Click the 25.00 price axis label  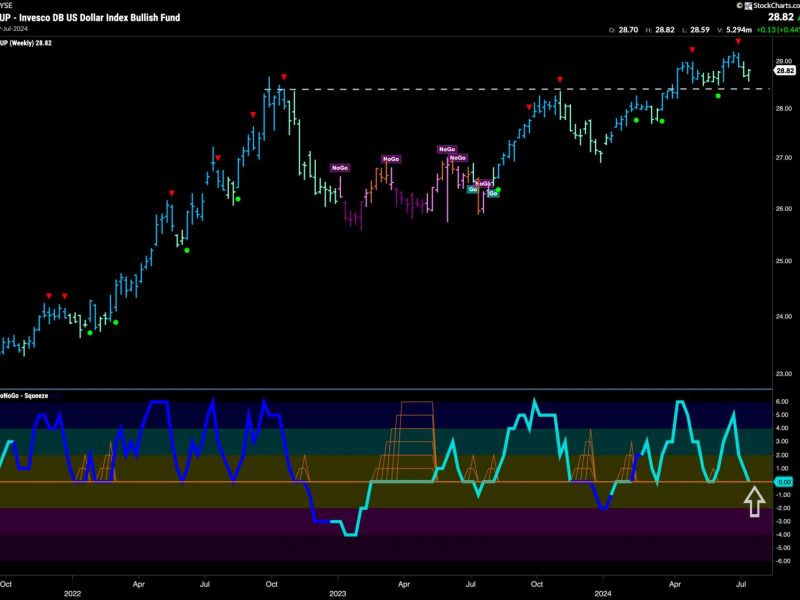coord(784,261)
